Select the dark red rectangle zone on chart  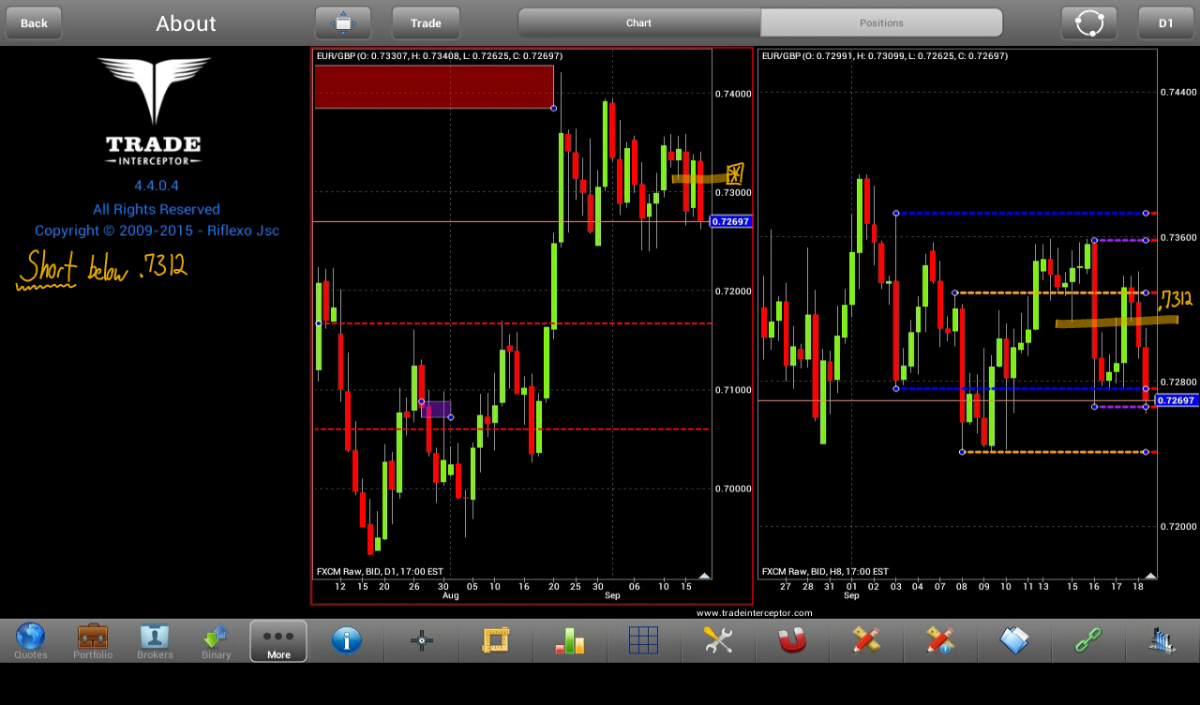point(434,86)
